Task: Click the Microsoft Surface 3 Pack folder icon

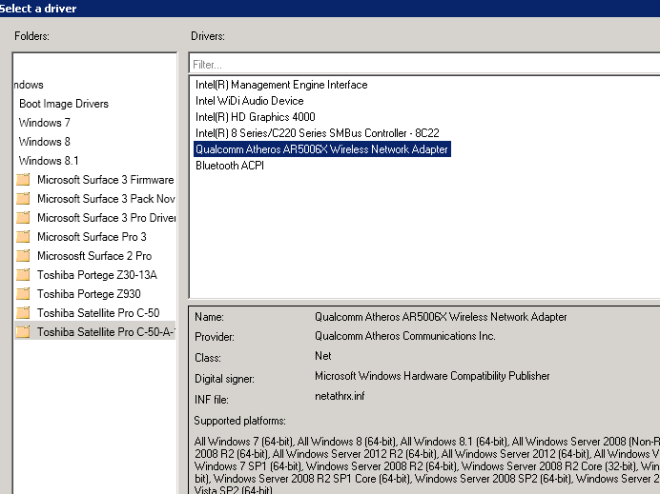Action: tap(22, 199)
